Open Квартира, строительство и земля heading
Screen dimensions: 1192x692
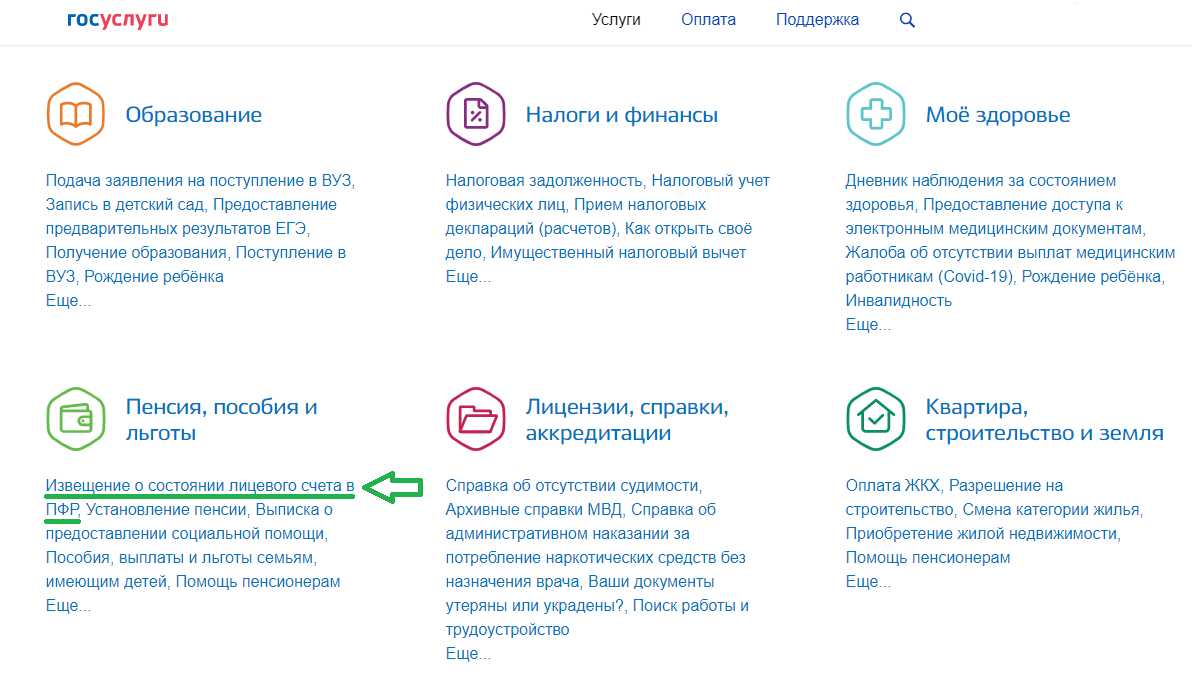coord(1045,420)
